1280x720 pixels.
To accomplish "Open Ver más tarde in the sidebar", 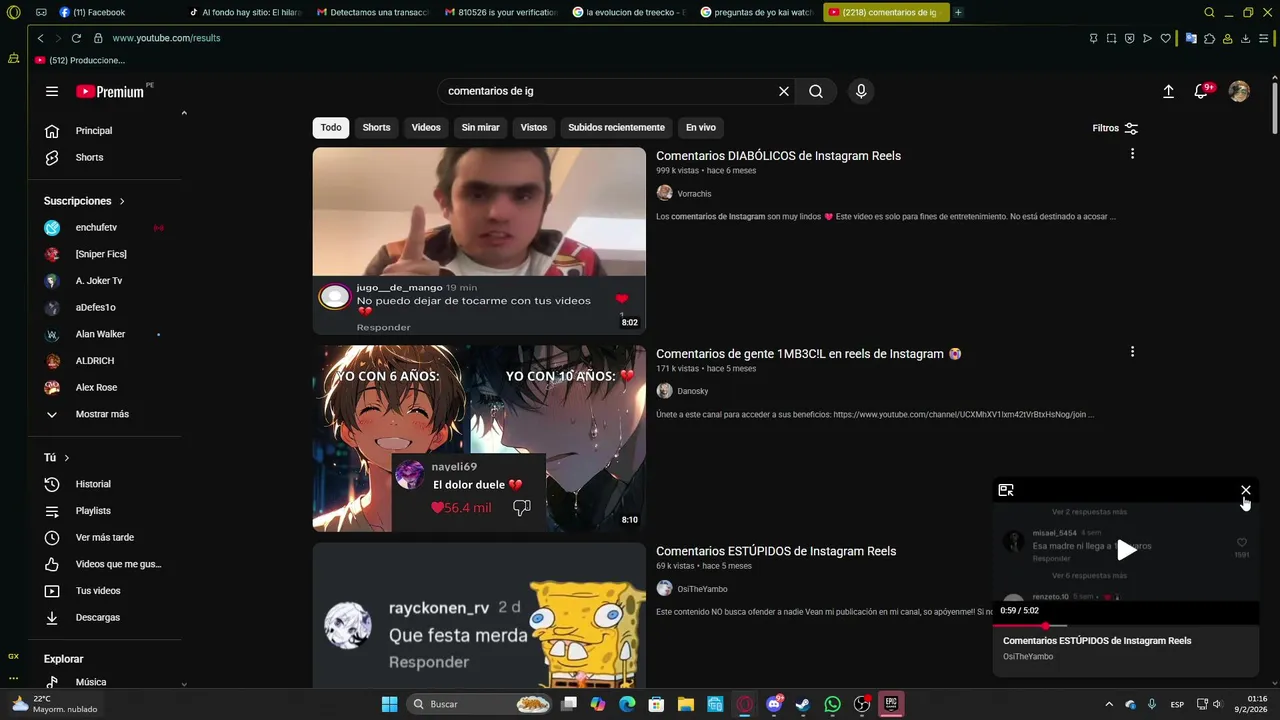I will (106, 538).
